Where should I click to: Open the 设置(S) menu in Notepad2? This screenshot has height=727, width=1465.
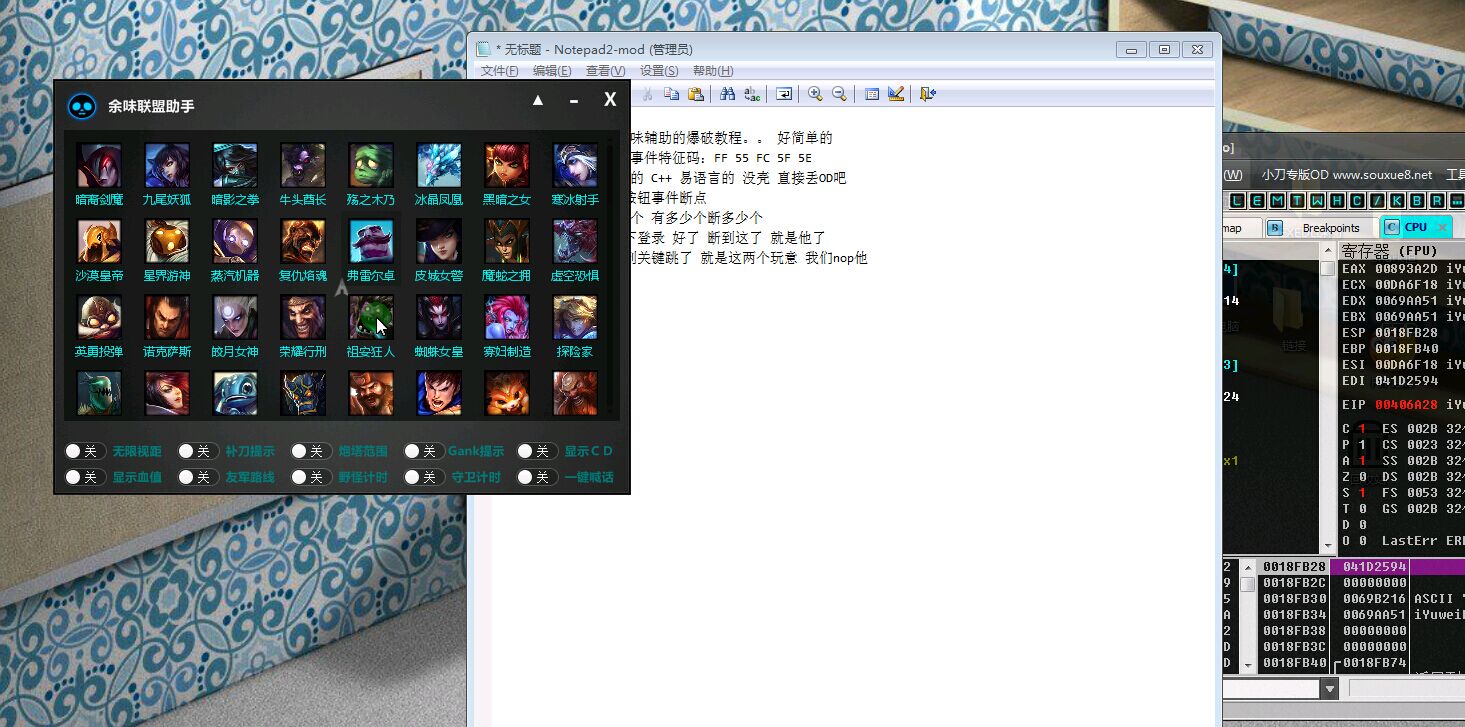(658, 71)
